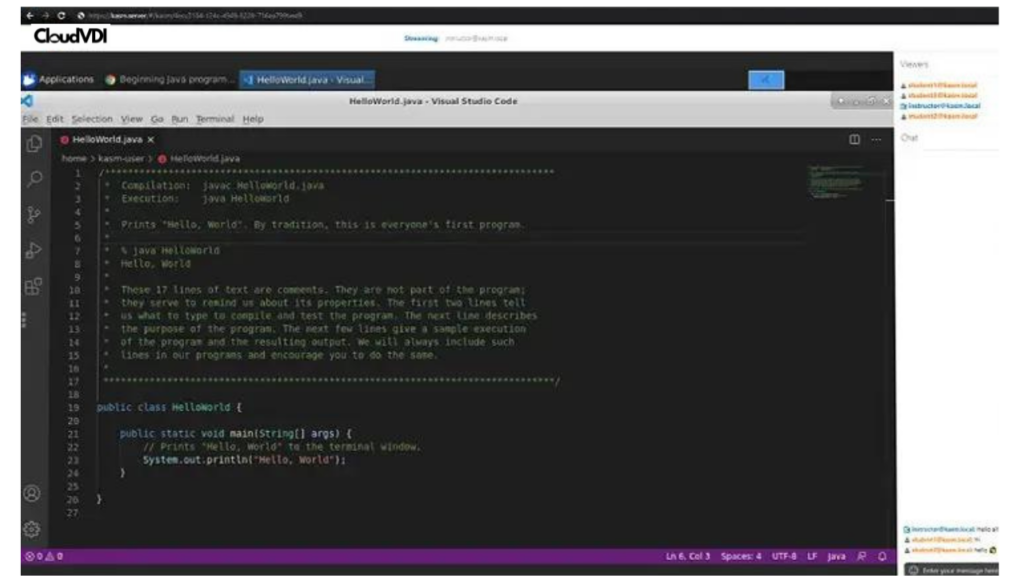Click line number 27 in the gutter
Screen dimensions: 1024x576
[73, 513]
